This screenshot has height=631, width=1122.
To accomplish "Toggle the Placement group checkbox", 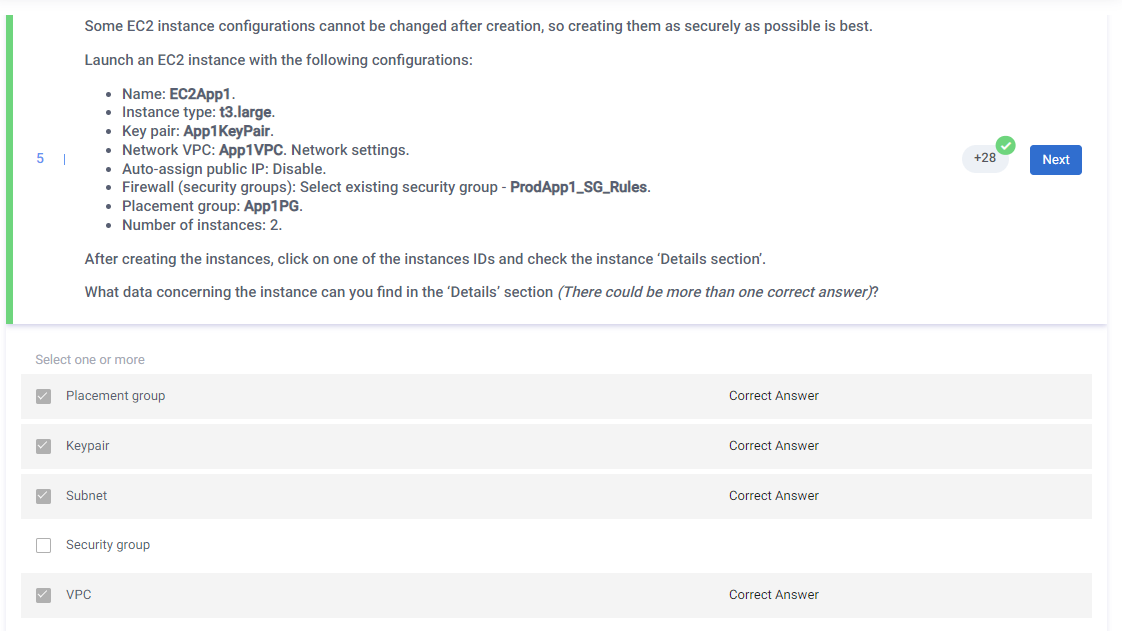I will [43, 396].
